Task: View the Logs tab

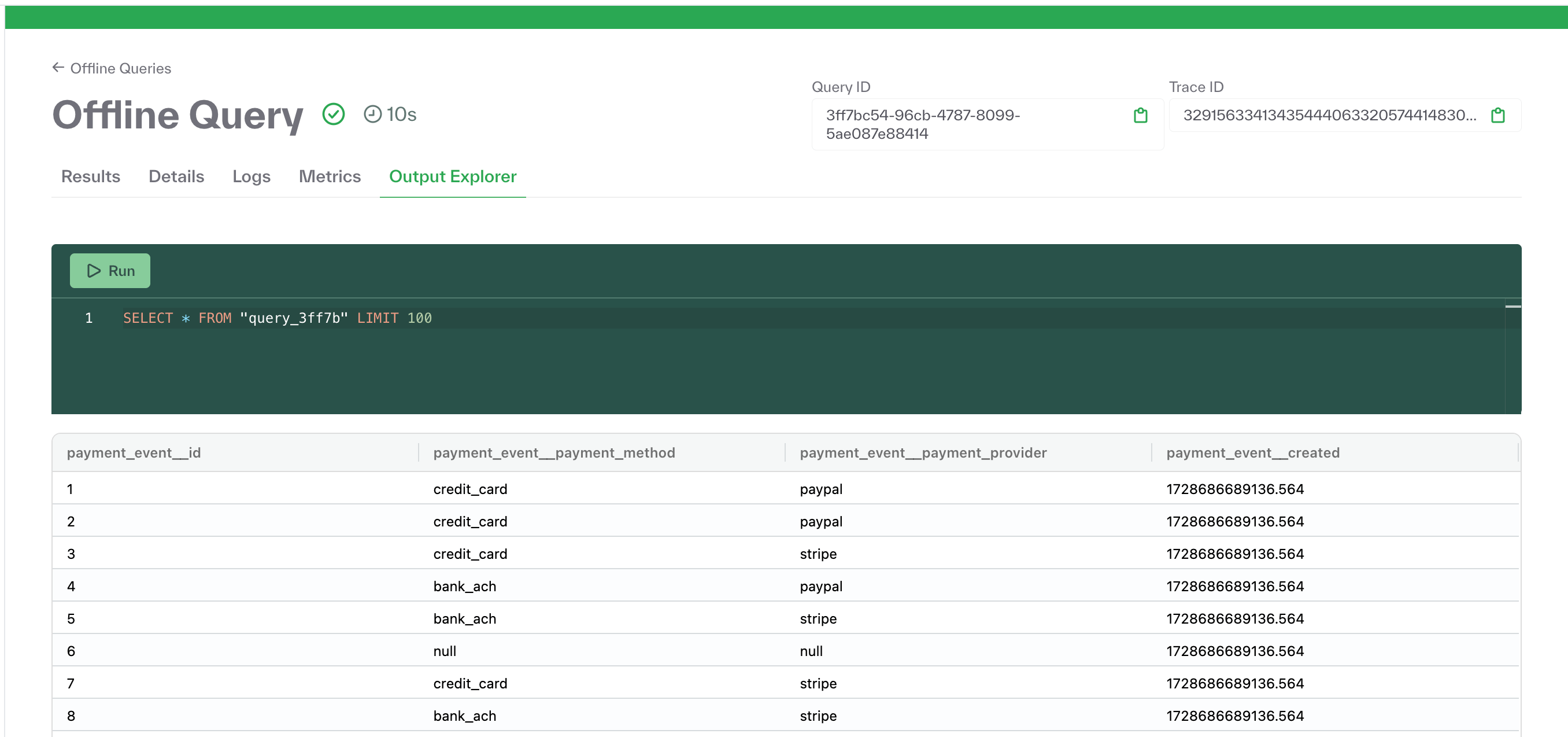Action: [252, 176]
